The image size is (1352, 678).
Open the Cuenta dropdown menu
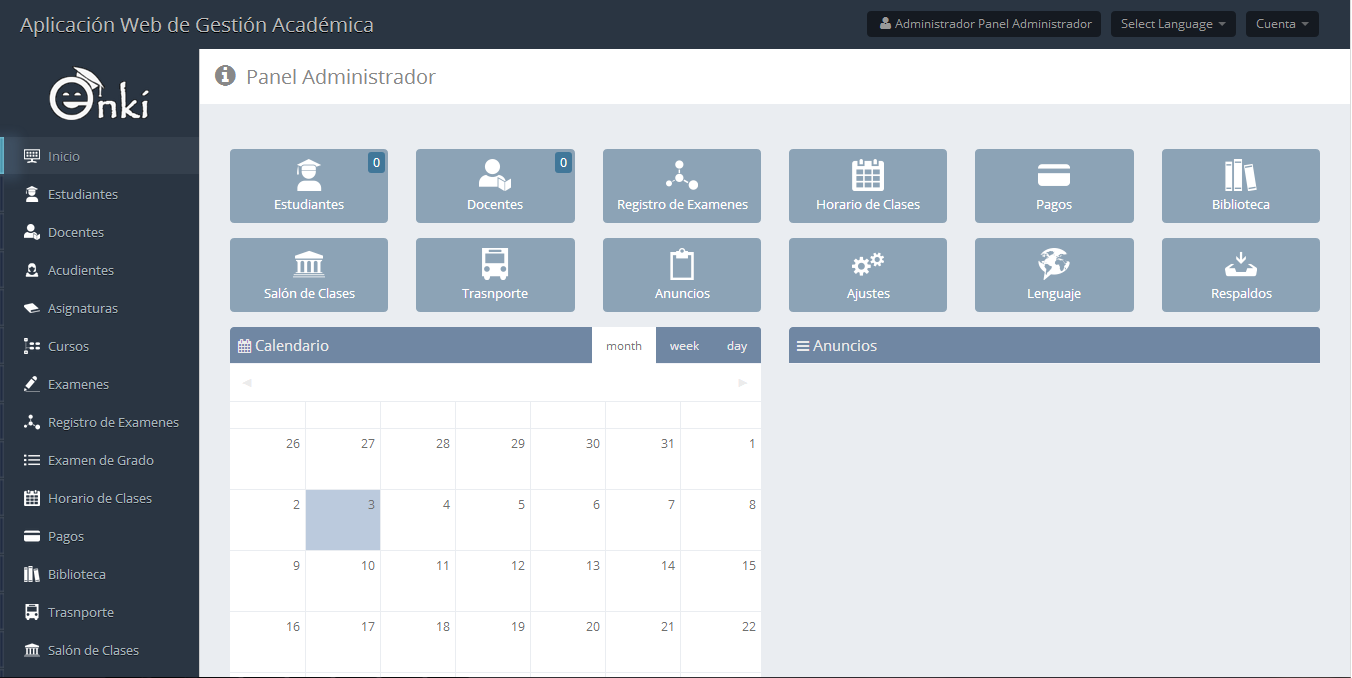point(1282,24)
